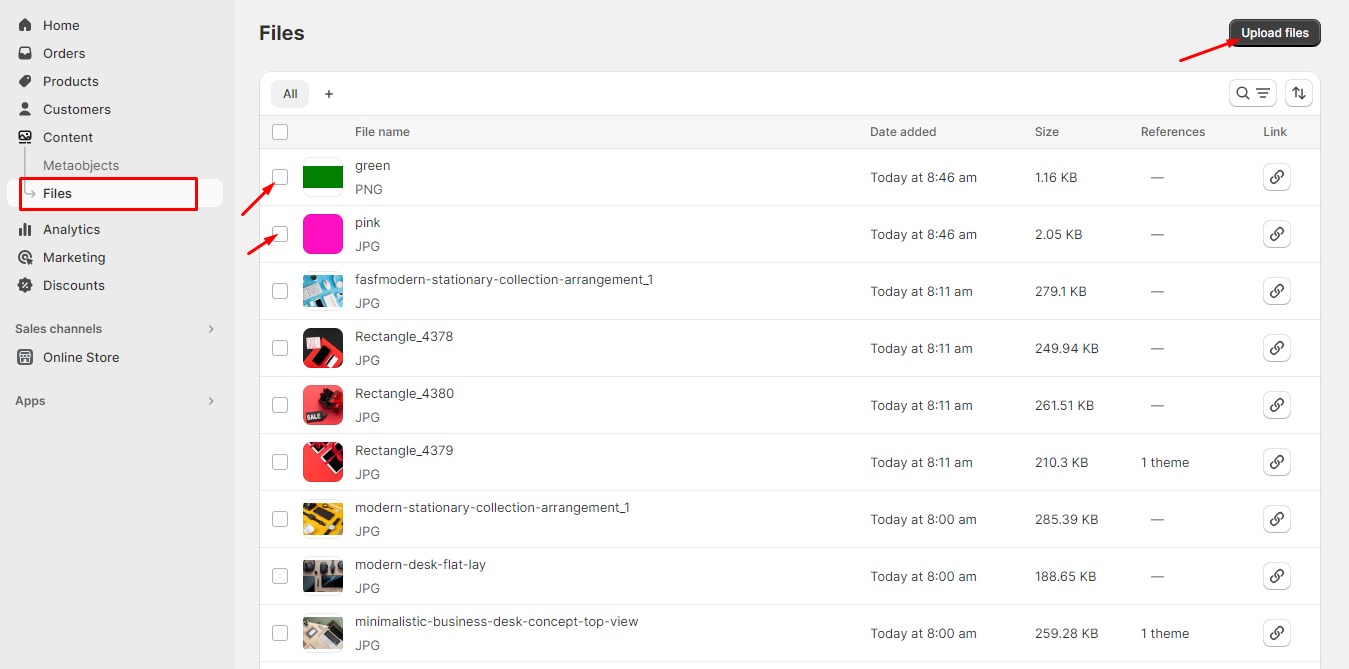Click the Orders inbox icon

(25, 53)
